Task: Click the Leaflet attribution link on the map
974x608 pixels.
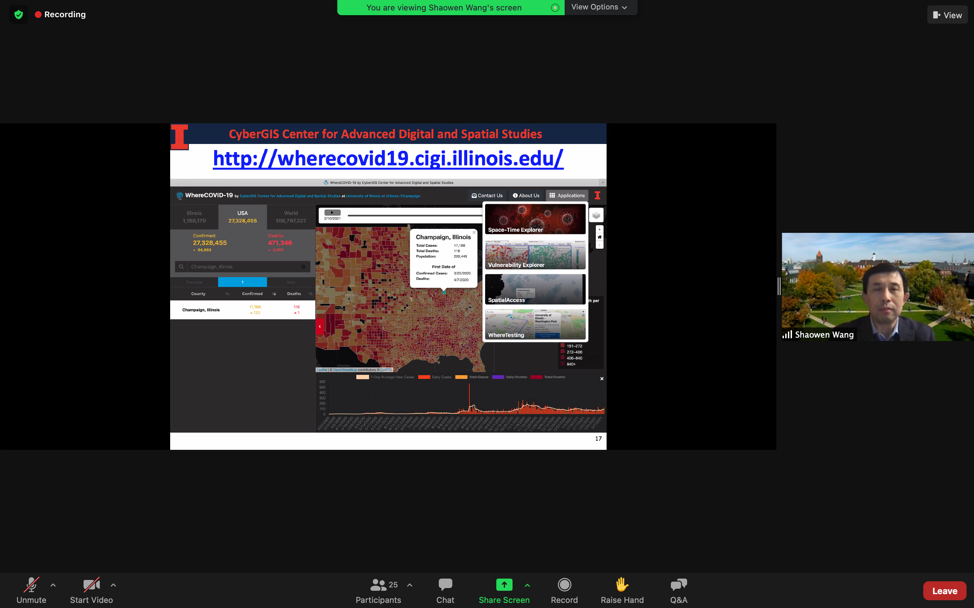Action: (321, 370)
